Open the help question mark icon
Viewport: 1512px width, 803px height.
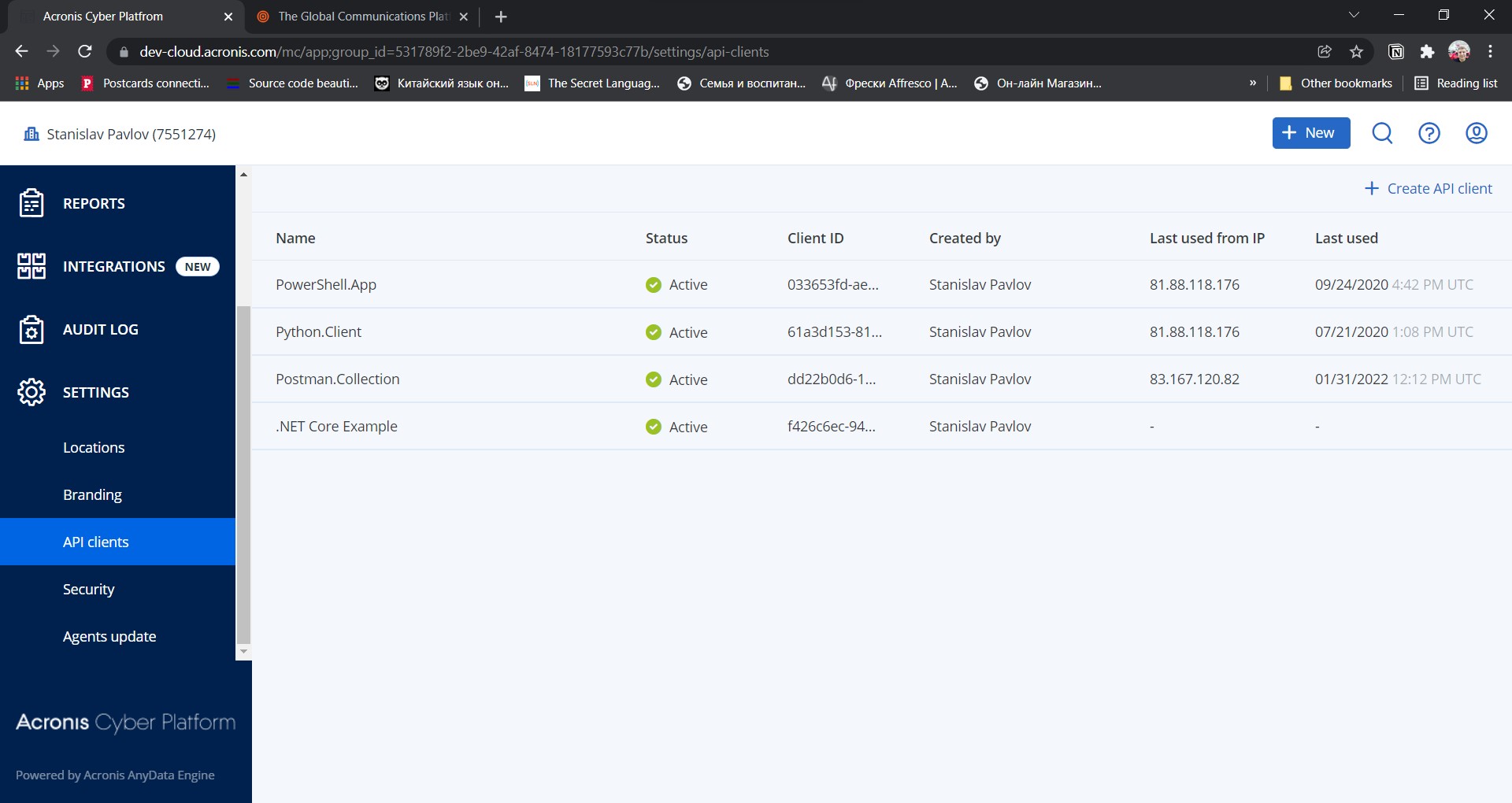click(x=1429, y=133)
